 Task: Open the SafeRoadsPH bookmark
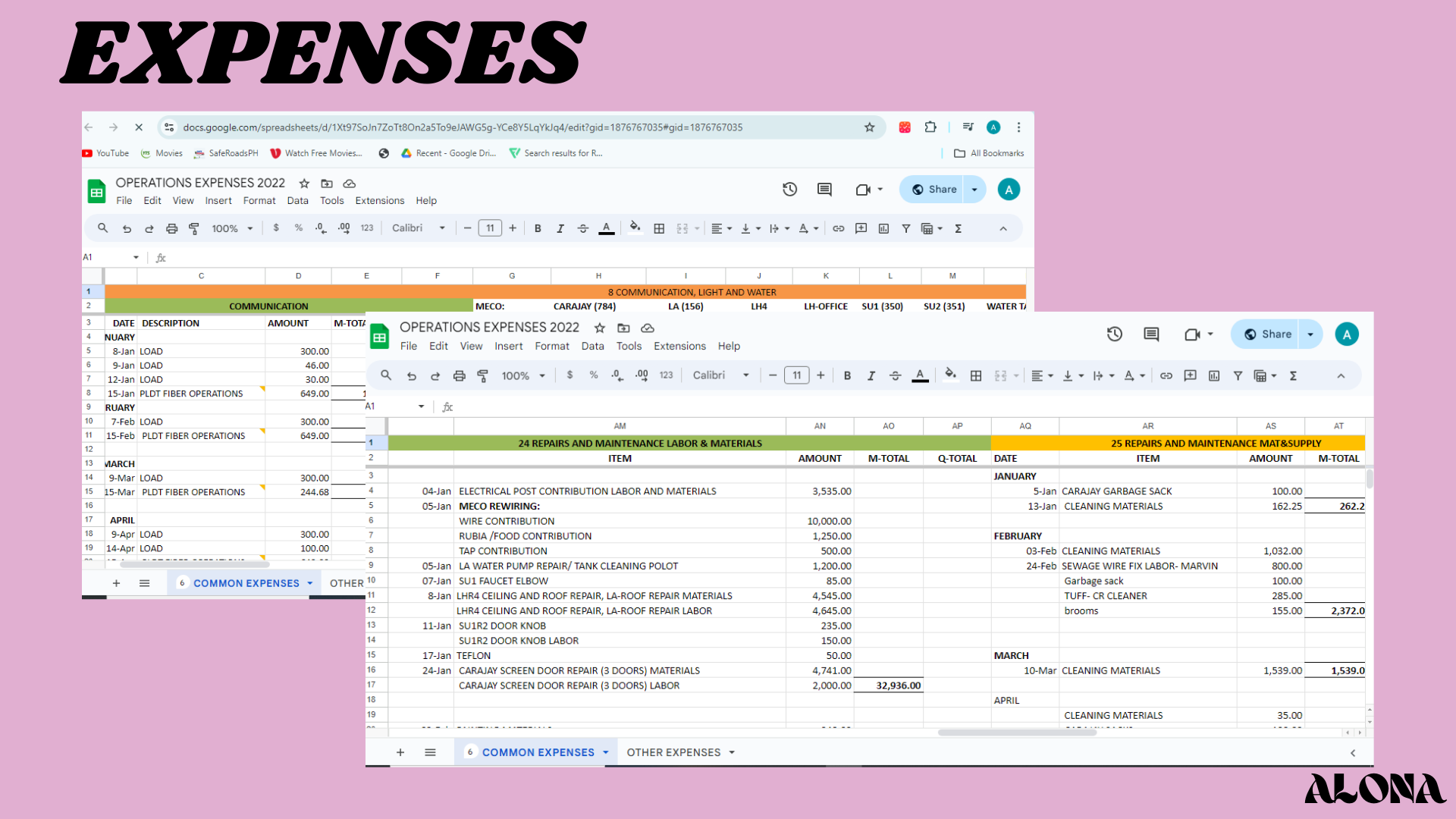tap(226, 153)
